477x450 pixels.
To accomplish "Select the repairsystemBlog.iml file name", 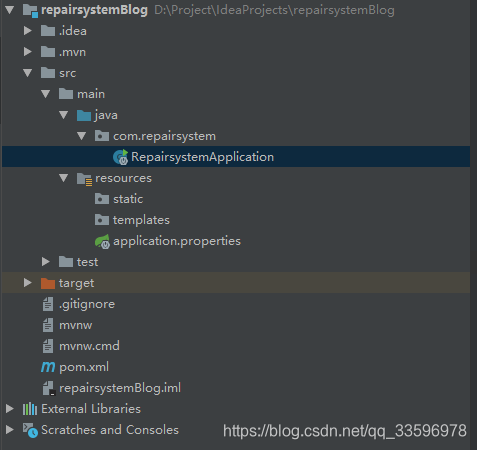I will [x=120, y=388].
